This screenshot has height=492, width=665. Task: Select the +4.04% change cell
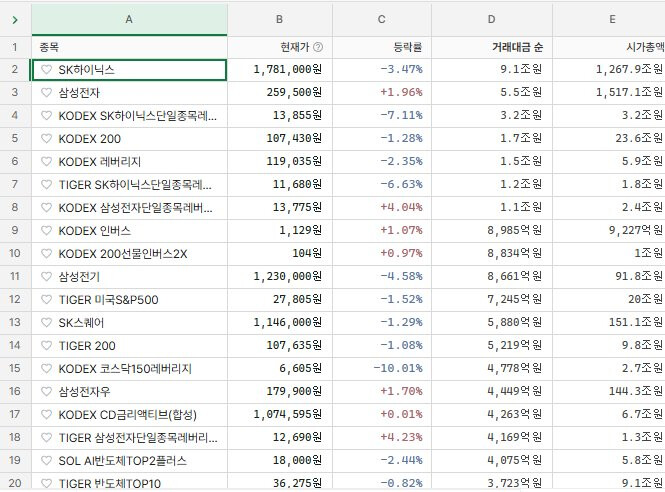tap(382, 207)
